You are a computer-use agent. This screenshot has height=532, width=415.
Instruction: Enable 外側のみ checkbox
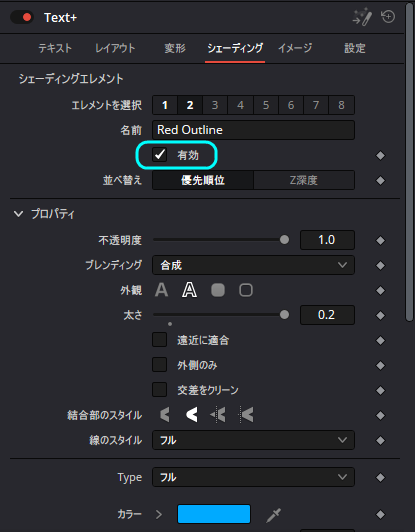point(159,365)
